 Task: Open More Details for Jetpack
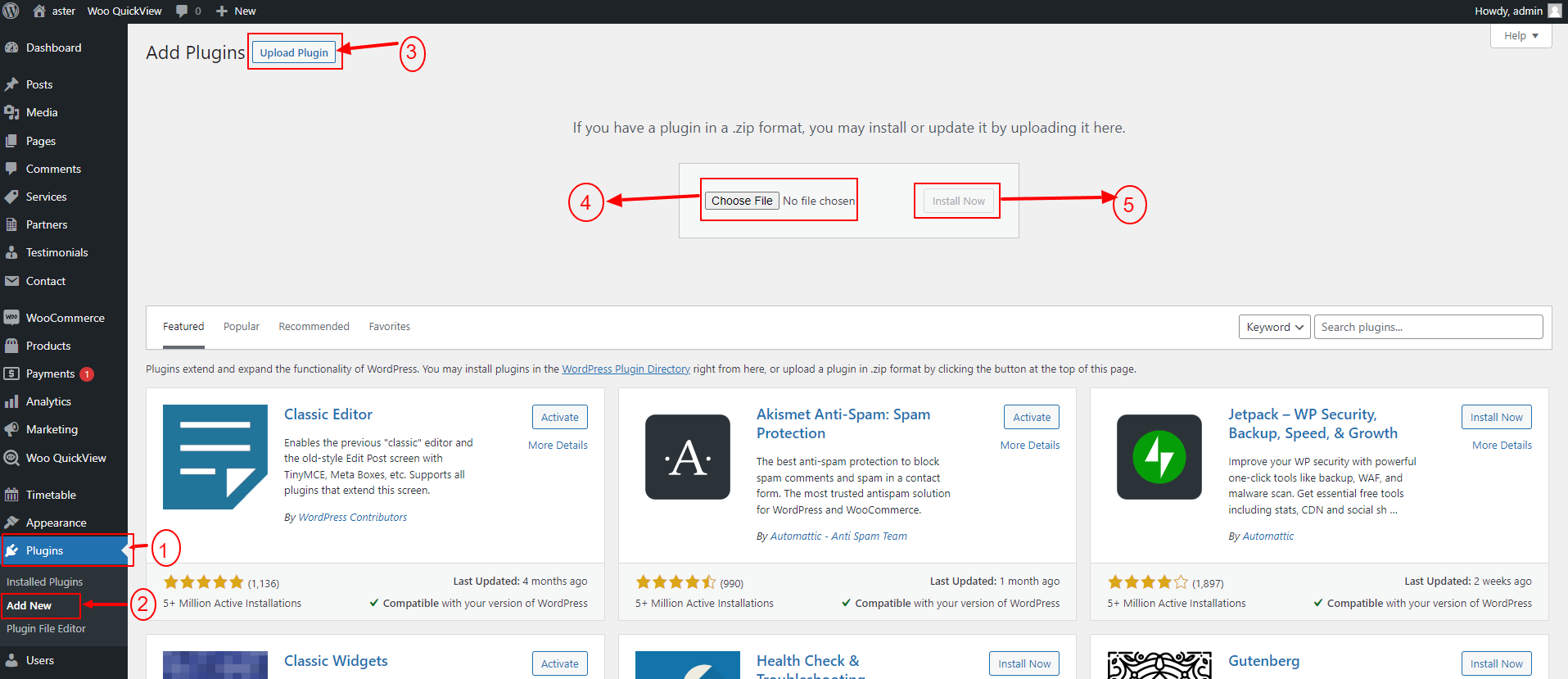[1502, 445]
